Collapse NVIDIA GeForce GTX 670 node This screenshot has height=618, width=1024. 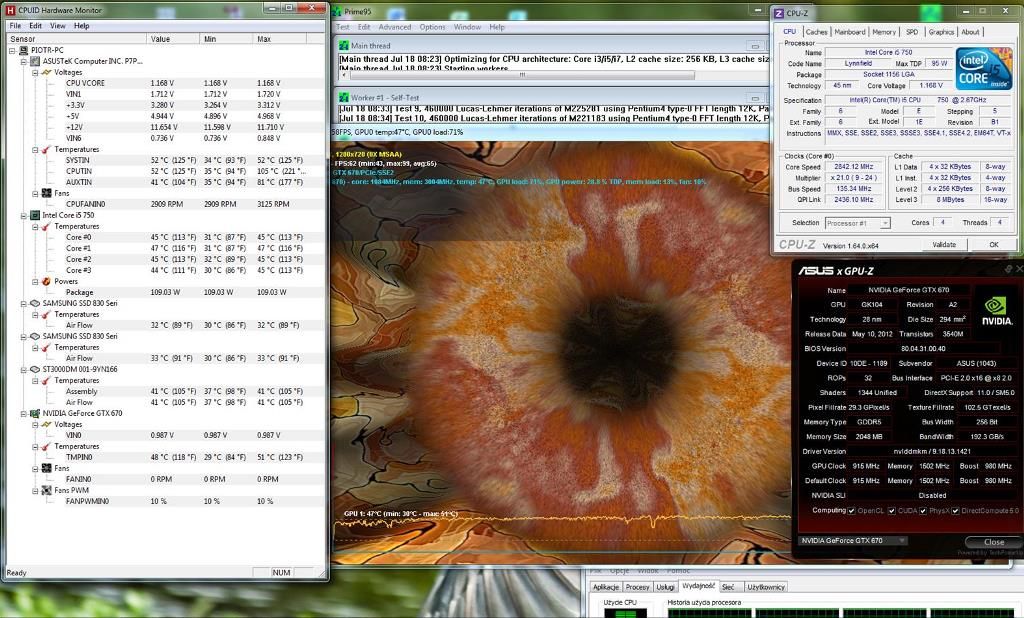(x=24, y=414)
